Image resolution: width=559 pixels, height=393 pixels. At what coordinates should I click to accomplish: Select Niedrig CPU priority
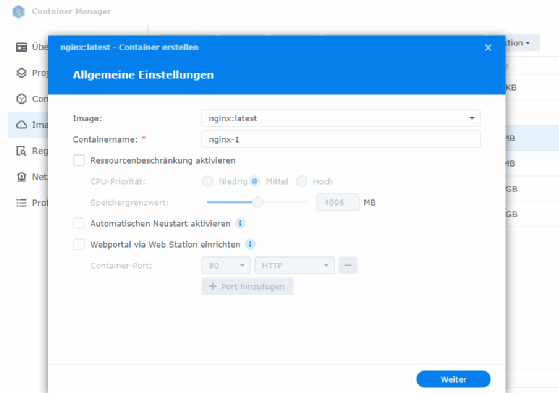click(207, 181)
